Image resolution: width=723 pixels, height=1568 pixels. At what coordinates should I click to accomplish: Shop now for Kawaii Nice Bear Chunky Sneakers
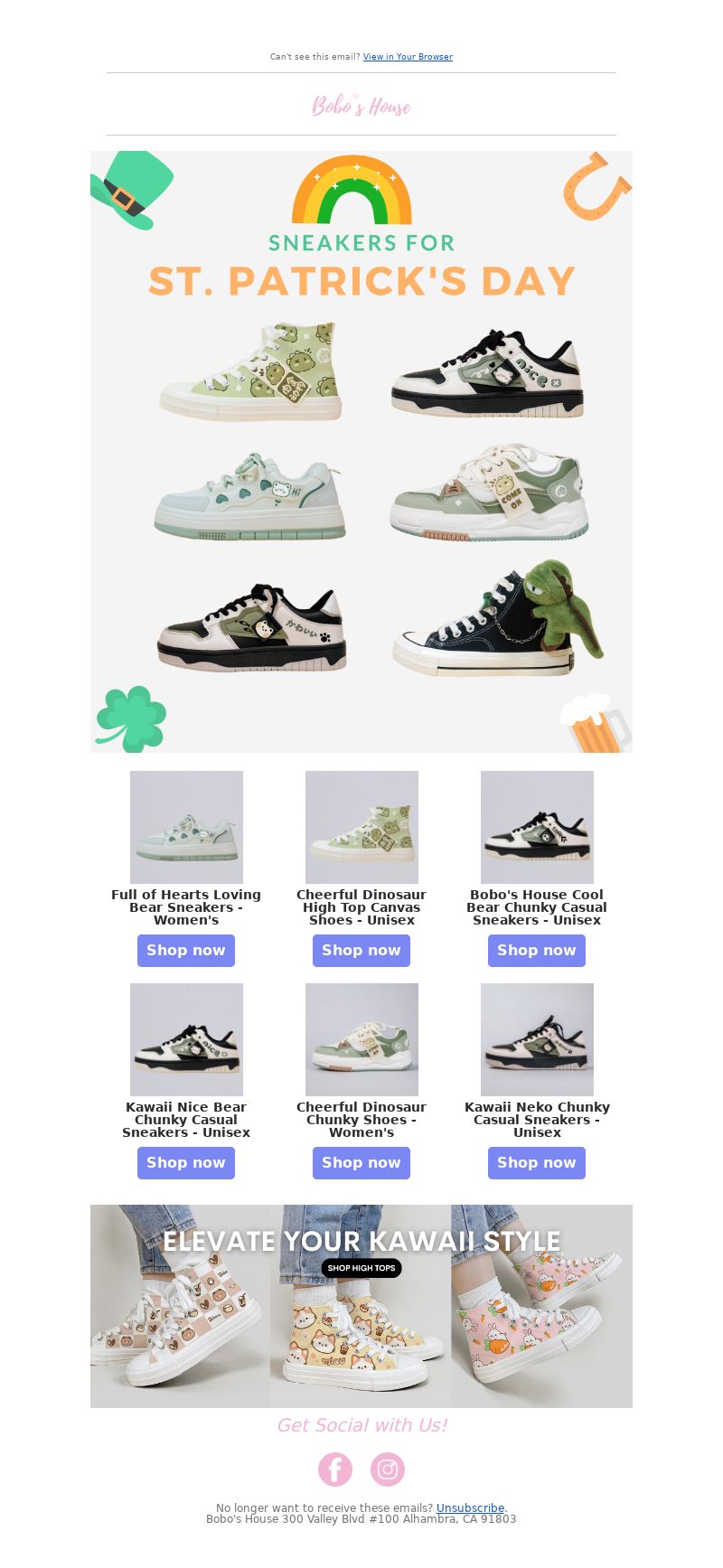tap(186, 1163)
